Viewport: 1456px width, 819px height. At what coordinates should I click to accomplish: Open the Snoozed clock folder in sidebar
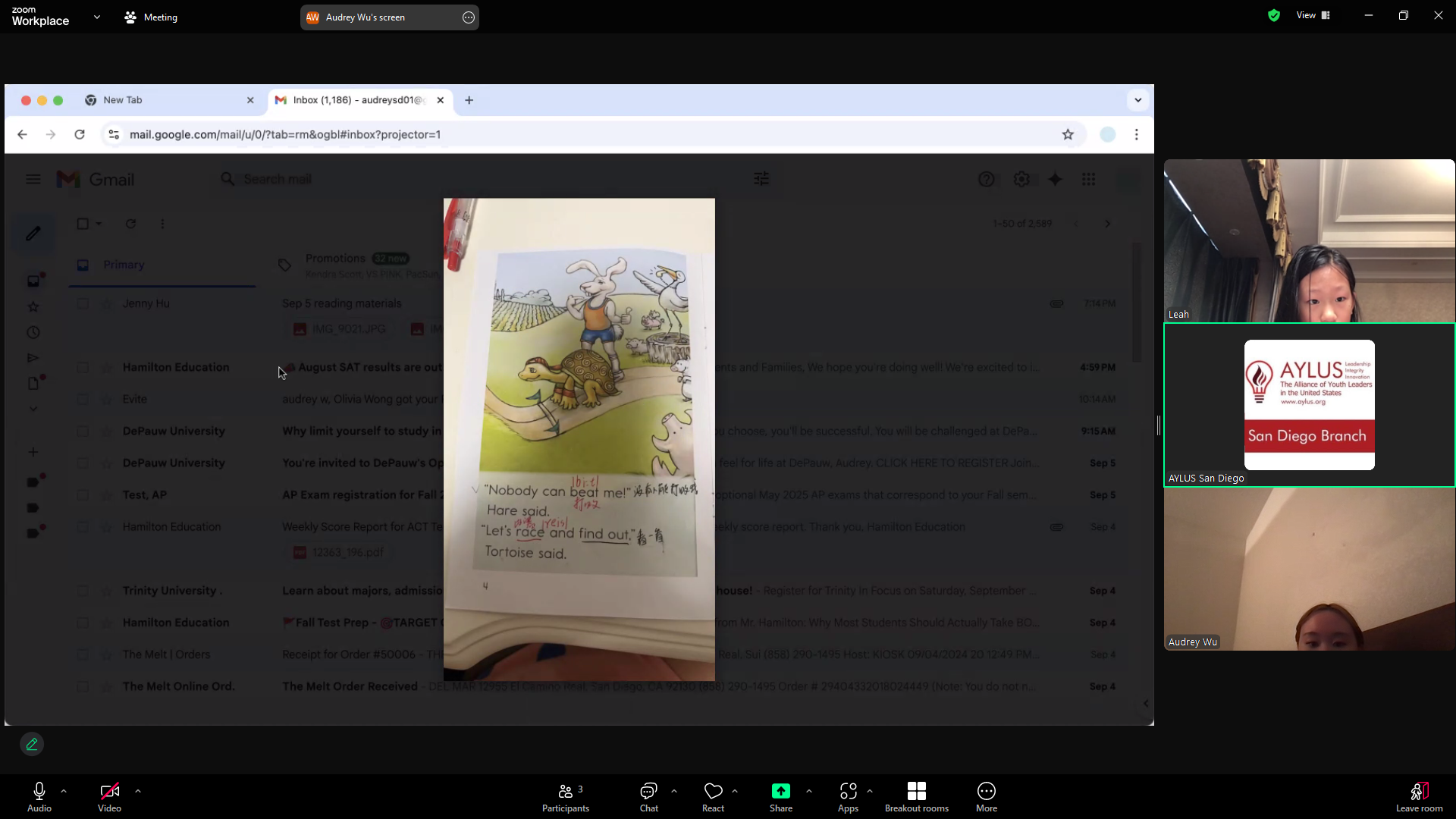tap(33, 332)
